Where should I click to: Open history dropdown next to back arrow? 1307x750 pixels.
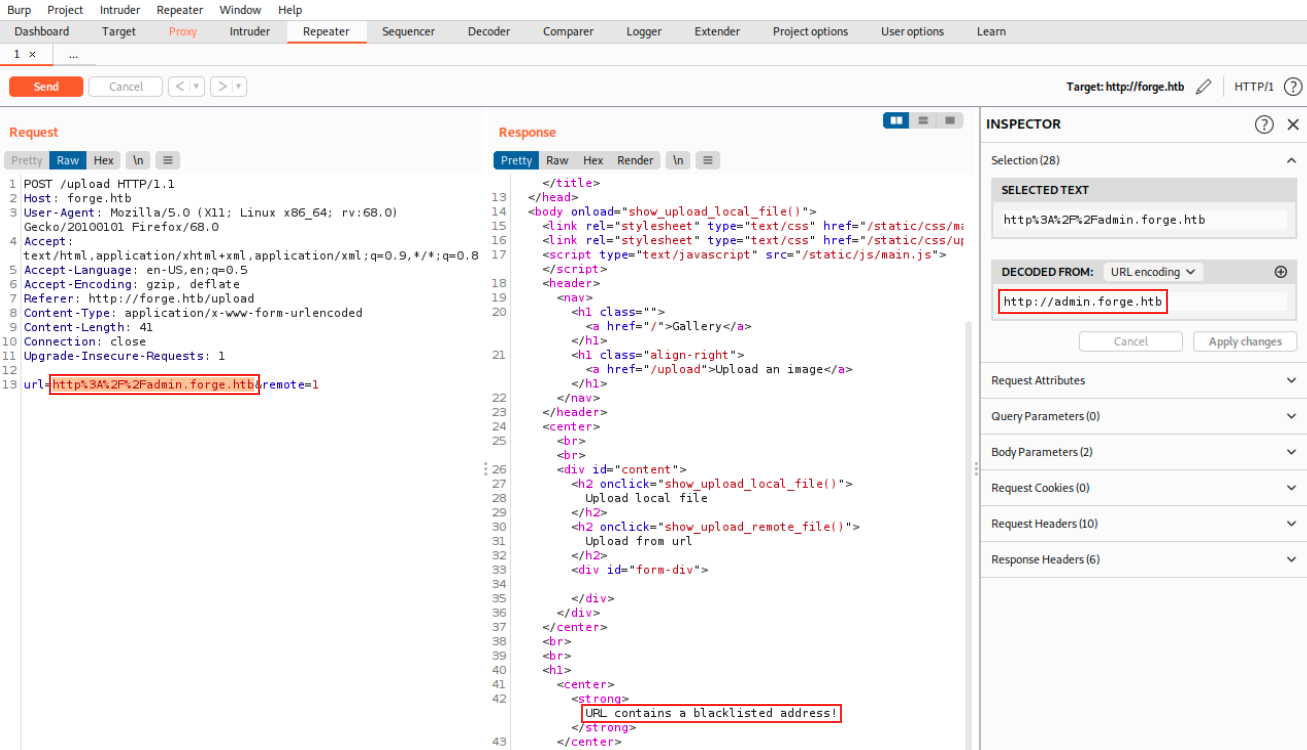point(197,87)
